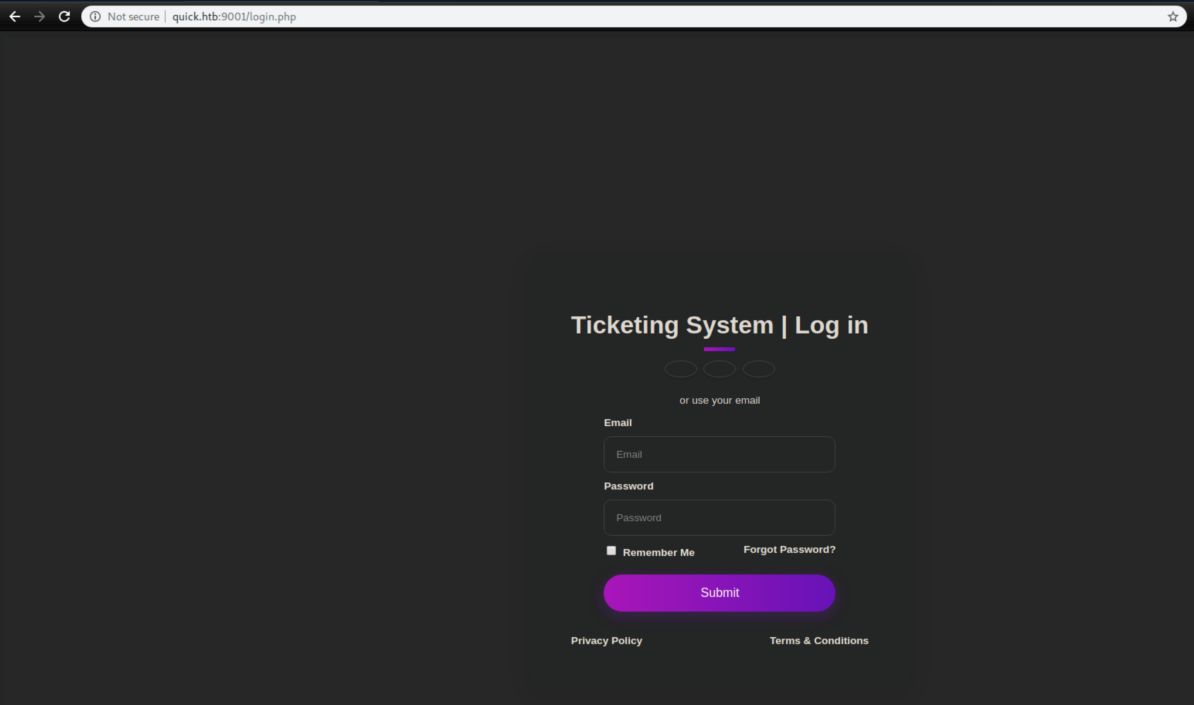
Task: Open the Terms & Conditions link
Action: pyautogui.click(x=818, y=641)
